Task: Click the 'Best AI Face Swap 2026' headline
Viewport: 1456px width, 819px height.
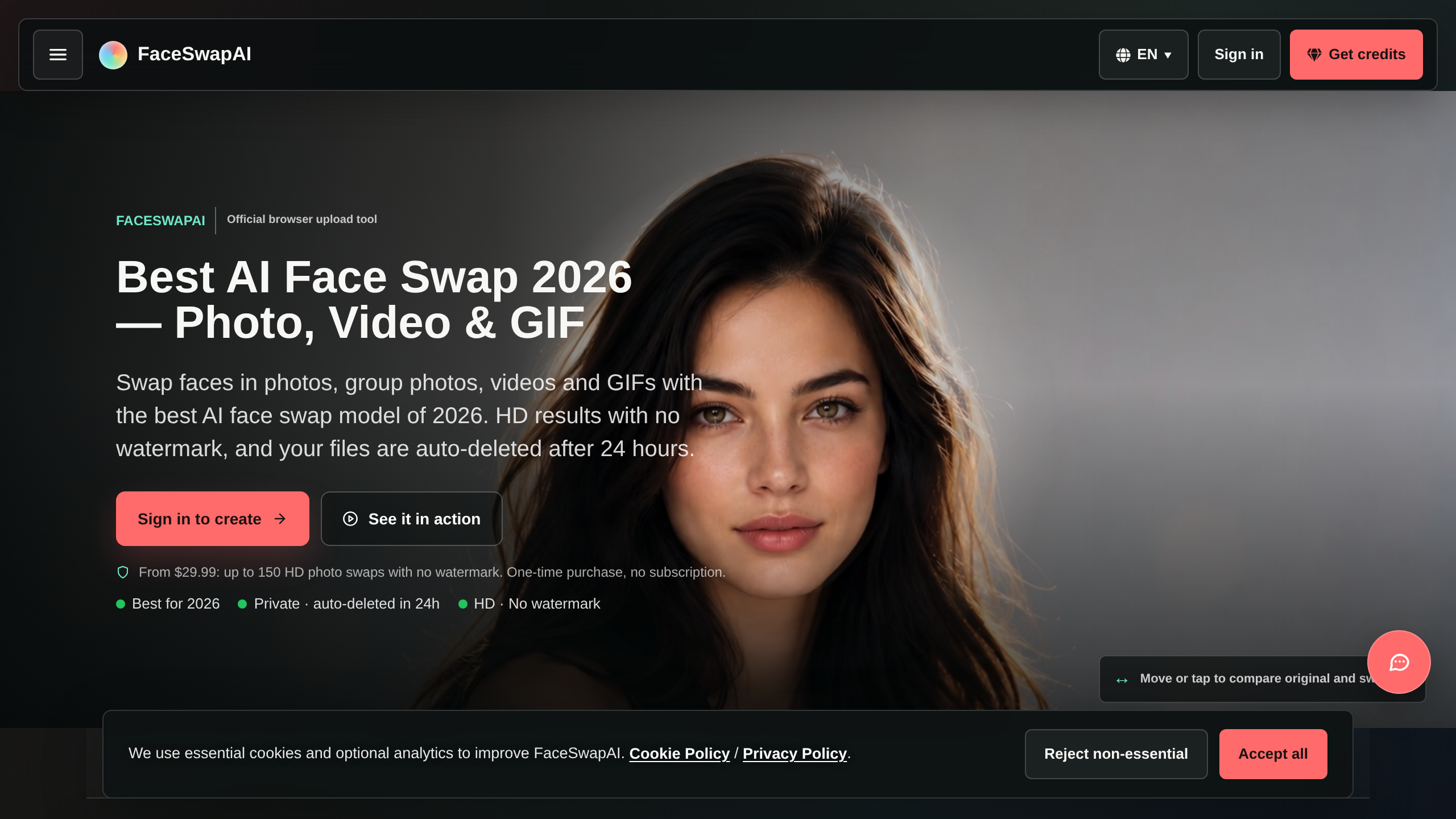Action: click(x=374, y=300)
